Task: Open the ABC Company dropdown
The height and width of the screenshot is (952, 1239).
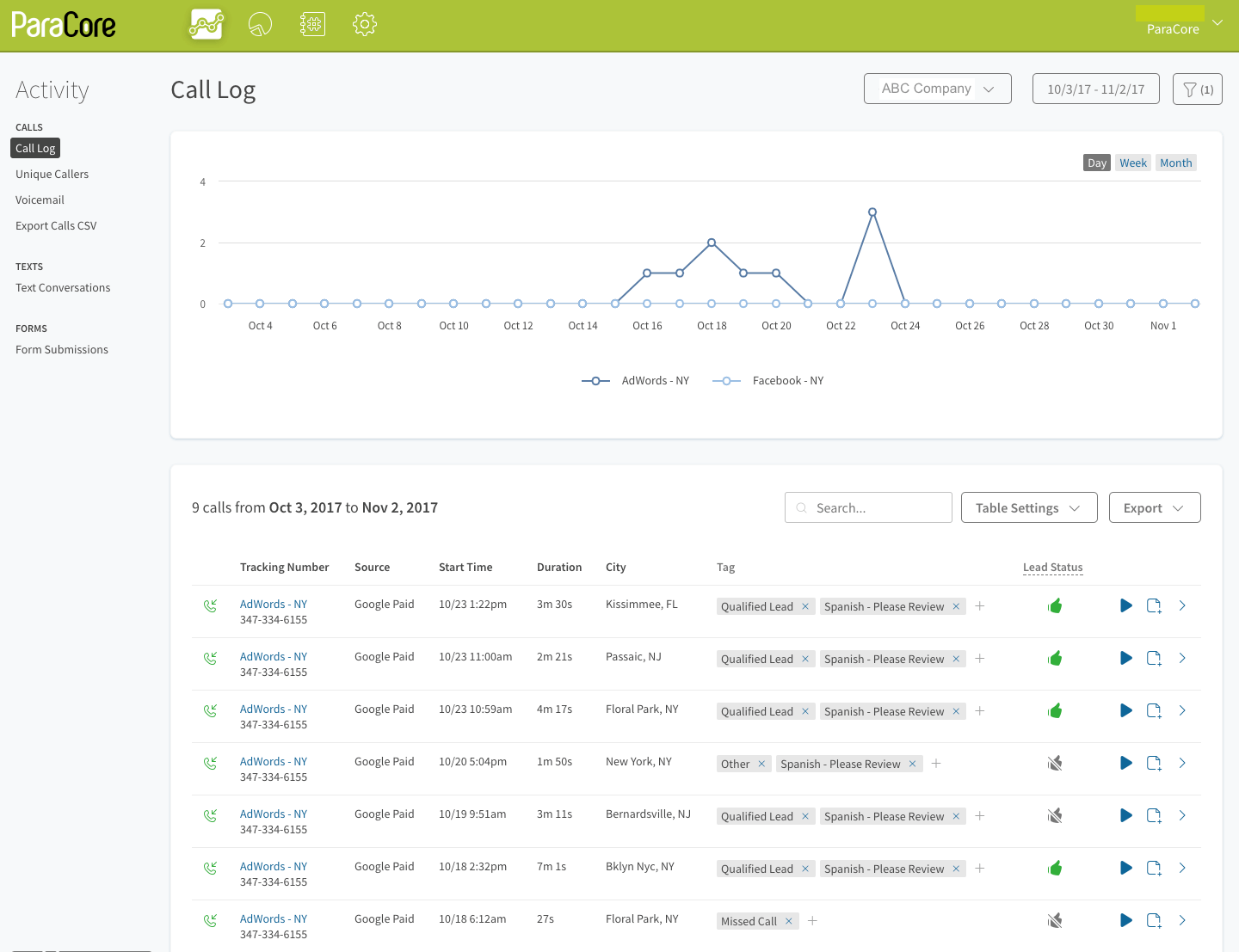Action: tap(938, 89)
